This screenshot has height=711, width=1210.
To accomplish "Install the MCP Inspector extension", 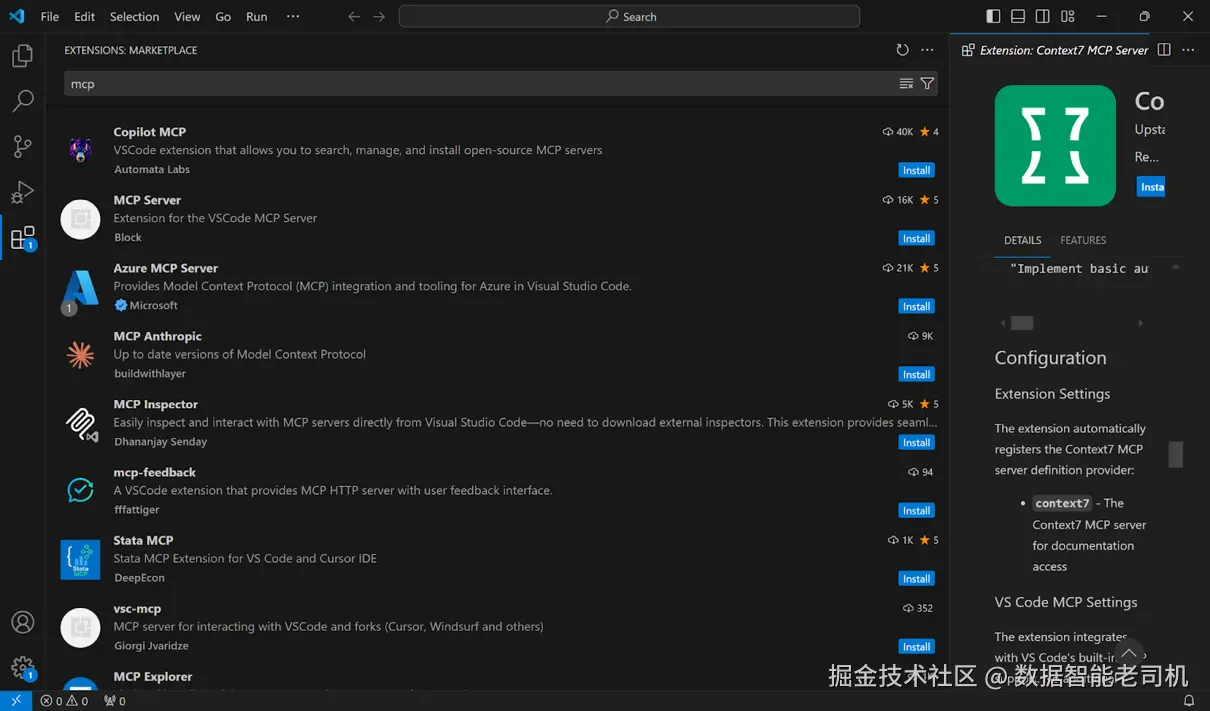I will click(916, 442).
